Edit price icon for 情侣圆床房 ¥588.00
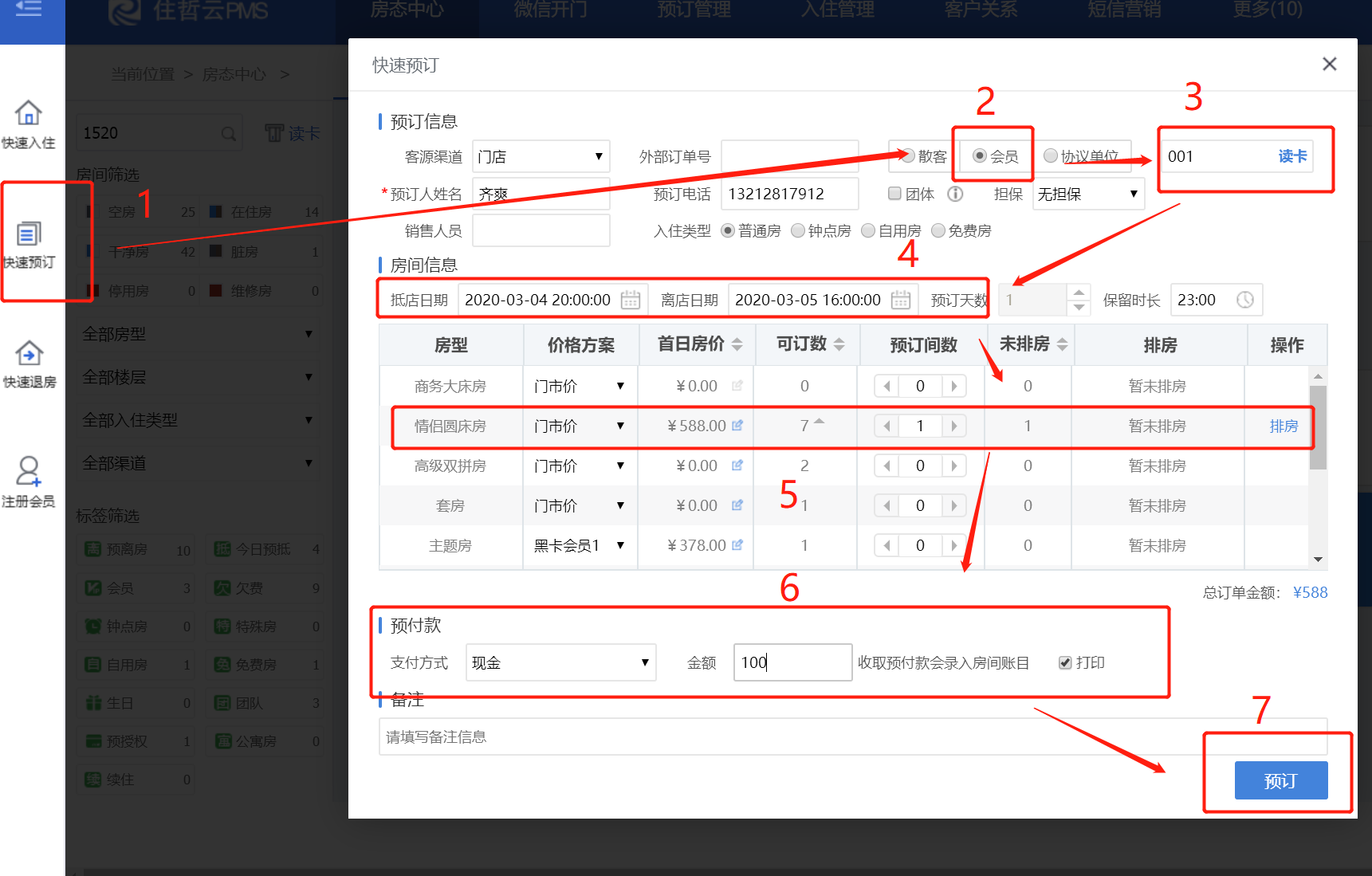 737,426
